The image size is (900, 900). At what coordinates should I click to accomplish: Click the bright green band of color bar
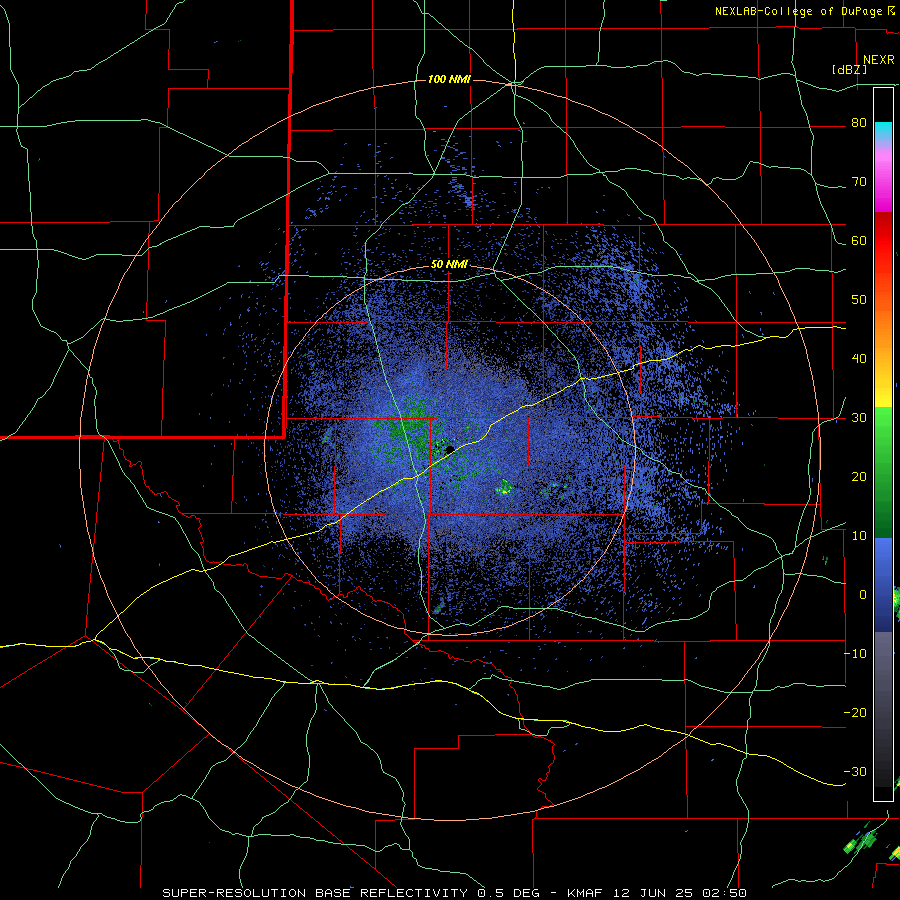pos(883,430)
